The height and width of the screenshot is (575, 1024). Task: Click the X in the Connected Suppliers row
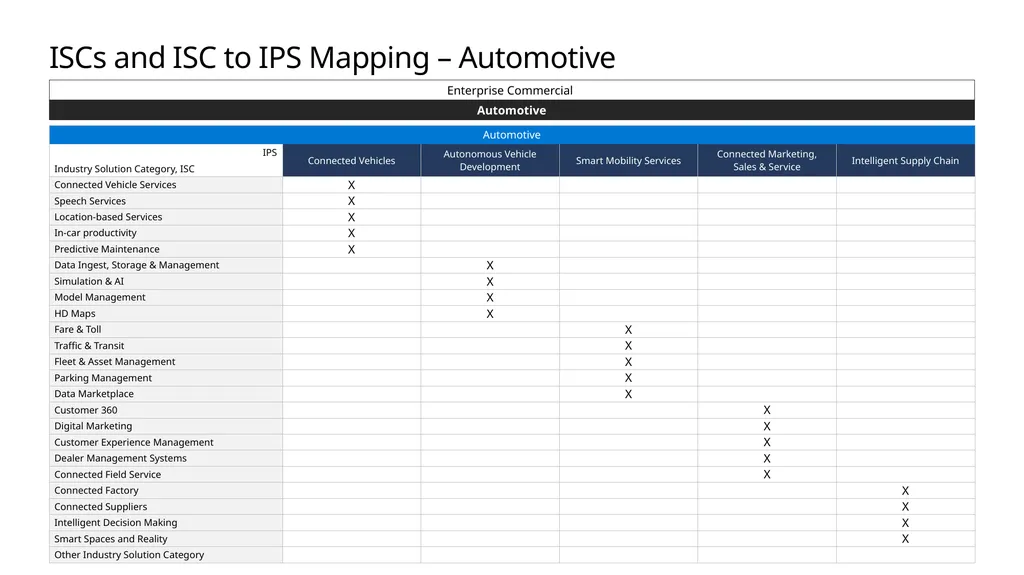(905, 506)
